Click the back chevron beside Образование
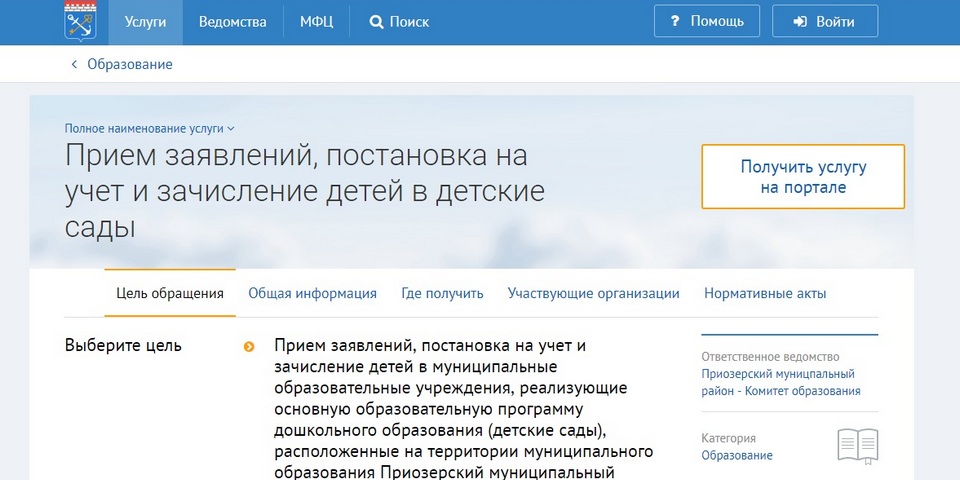 (x=73, y=64)
